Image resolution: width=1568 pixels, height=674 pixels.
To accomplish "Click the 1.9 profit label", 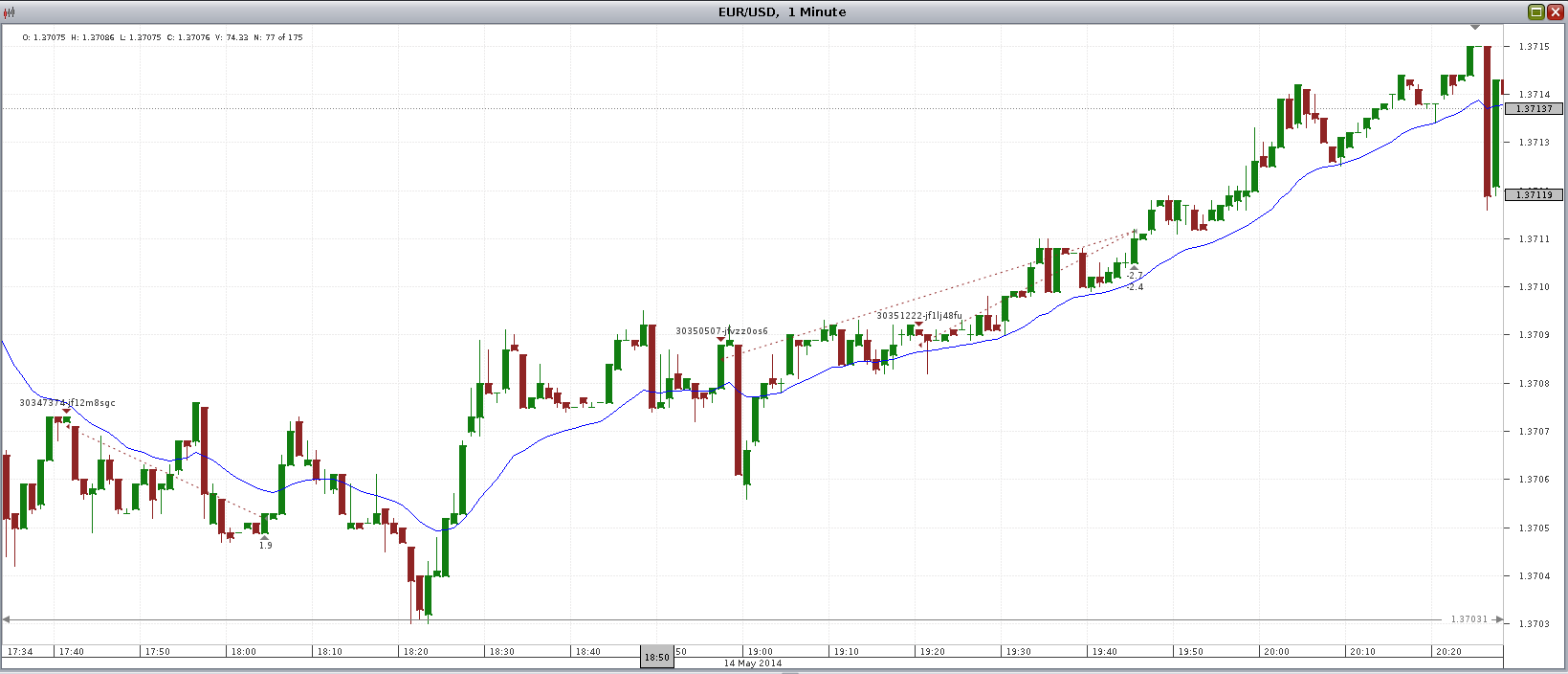I will pyautogui.click(x=265, y=546).
